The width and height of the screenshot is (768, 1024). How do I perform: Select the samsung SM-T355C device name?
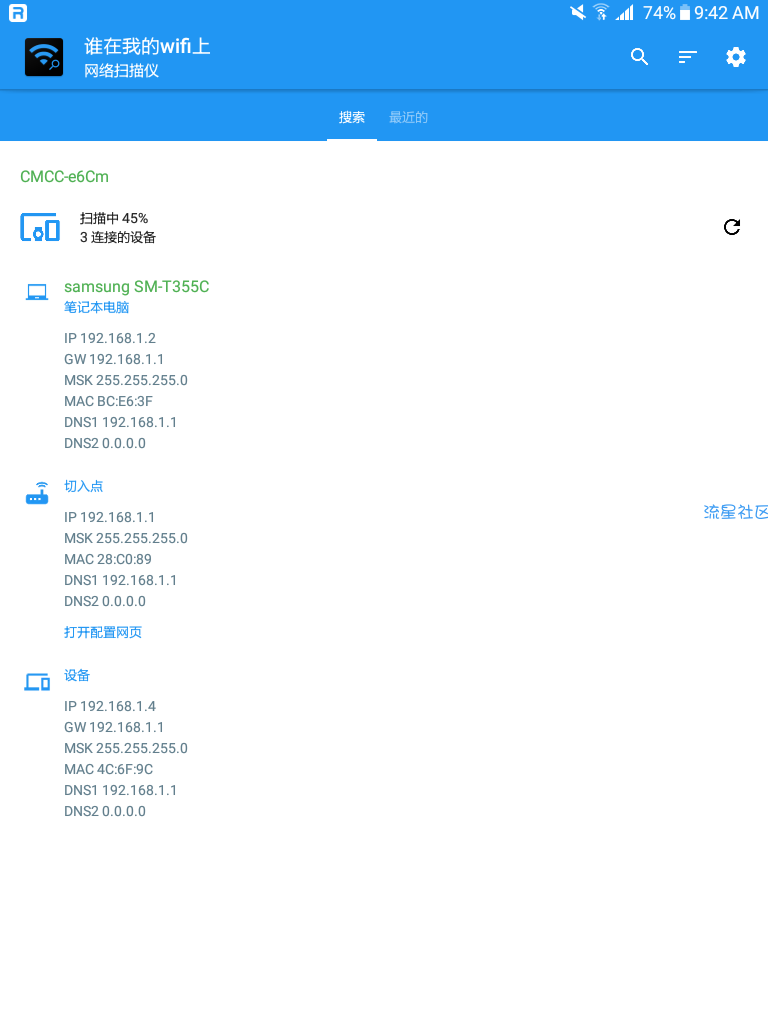click(136, 287)
